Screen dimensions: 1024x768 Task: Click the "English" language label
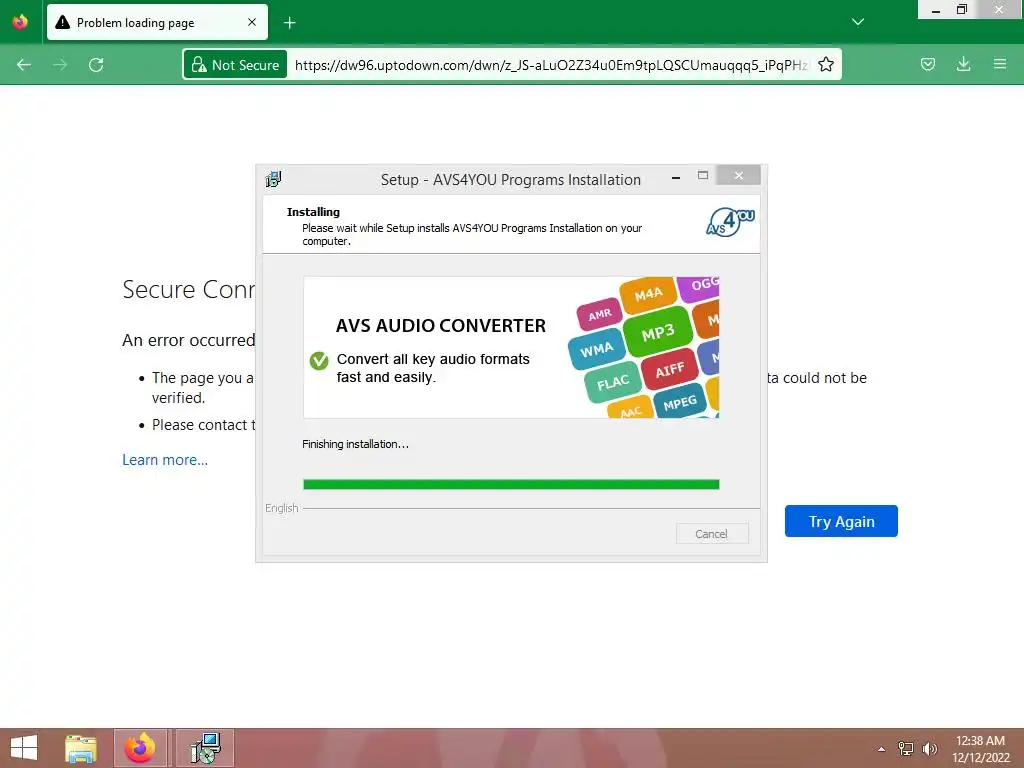click(281, 508)
